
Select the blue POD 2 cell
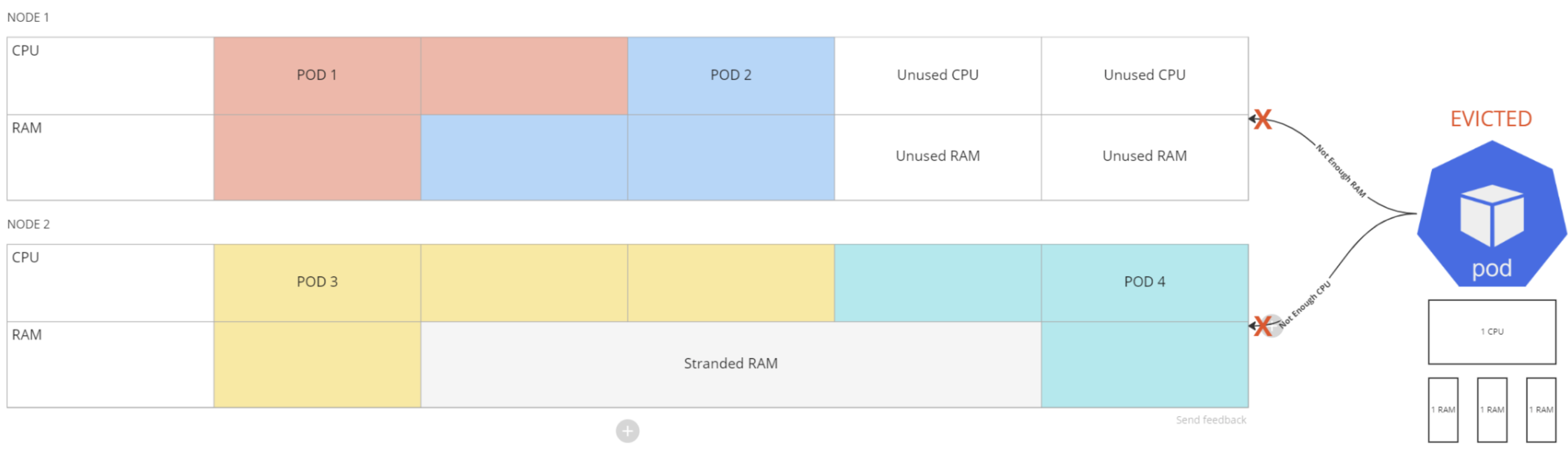pyautogui.click(x=730, y=75)
